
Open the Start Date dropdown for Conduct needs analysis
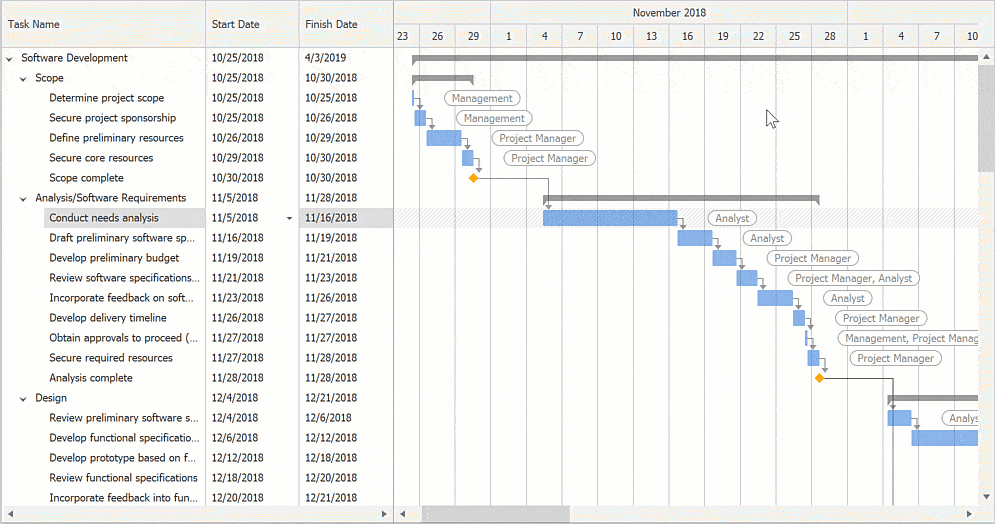[x=290, y=218]
